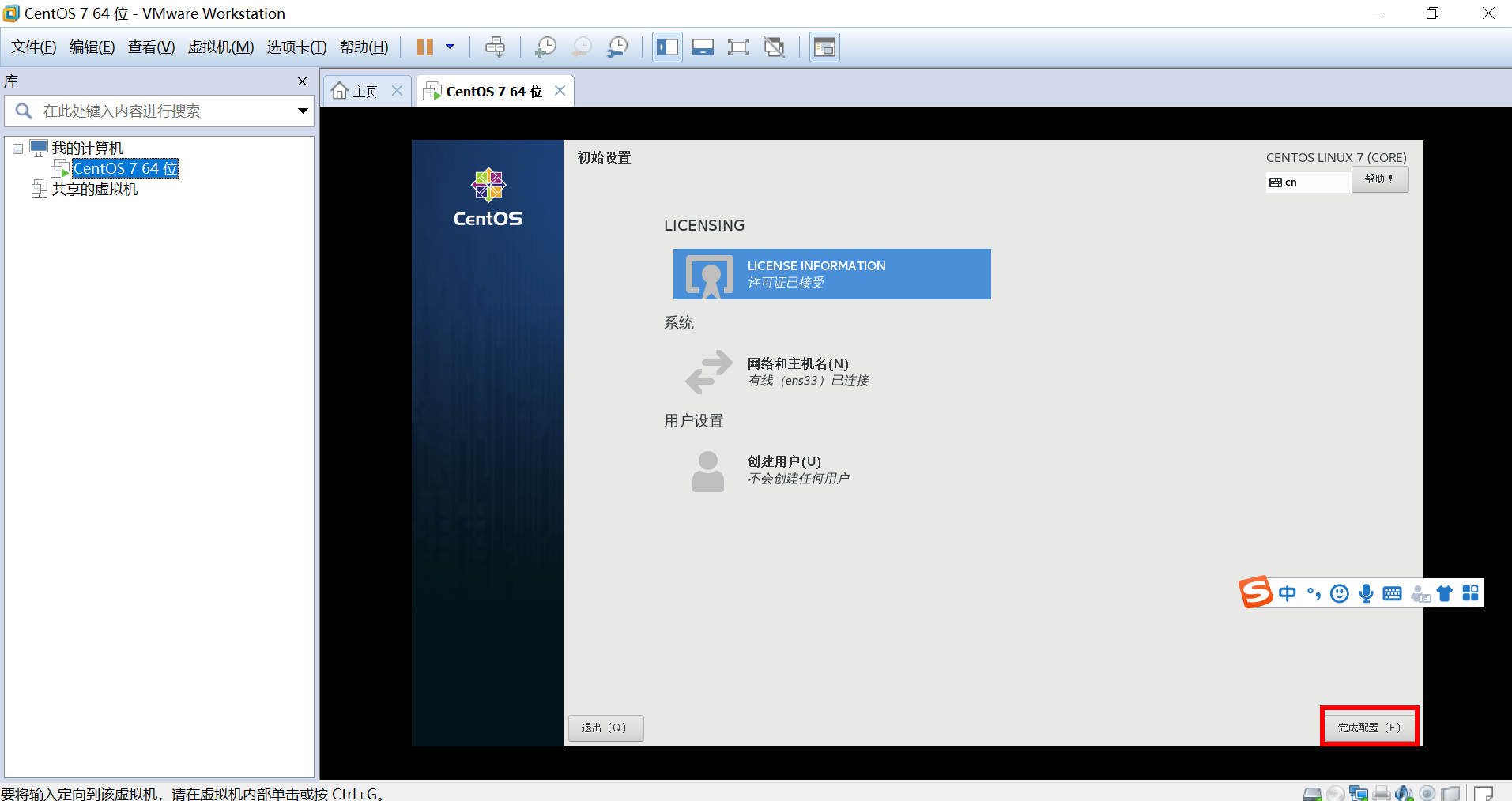Click the sound card status bar icon
Screen dimensions: 1512x801
point(1405,793)
